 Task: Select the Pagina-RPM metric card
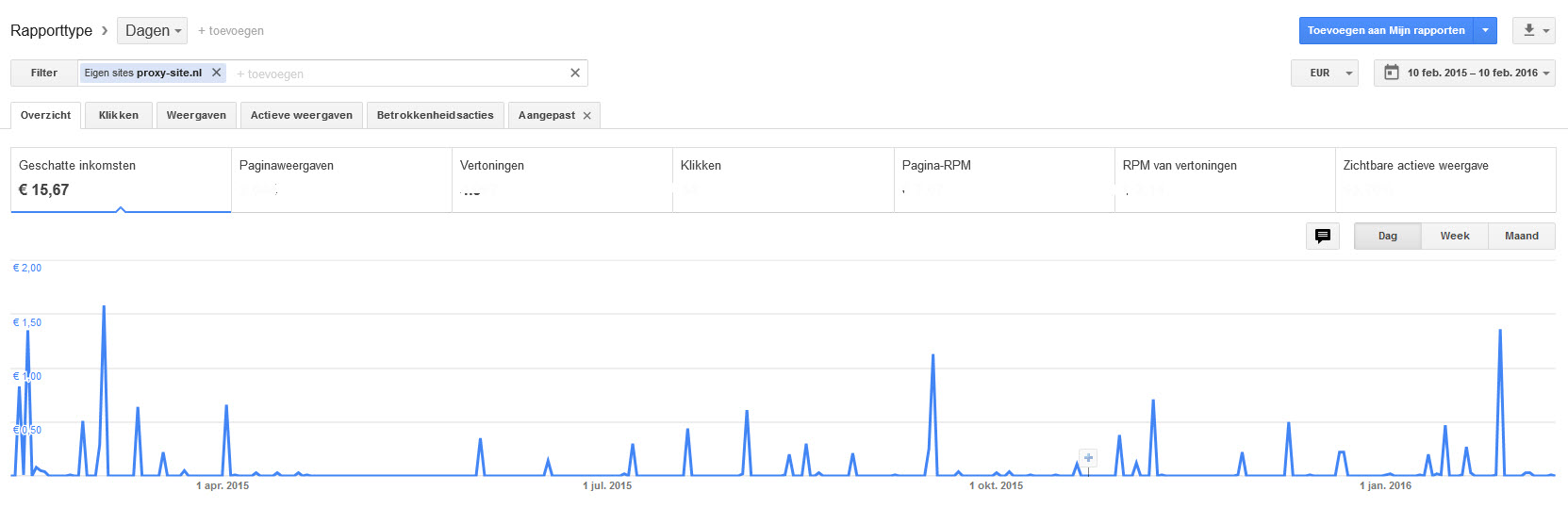(1004, 179)
